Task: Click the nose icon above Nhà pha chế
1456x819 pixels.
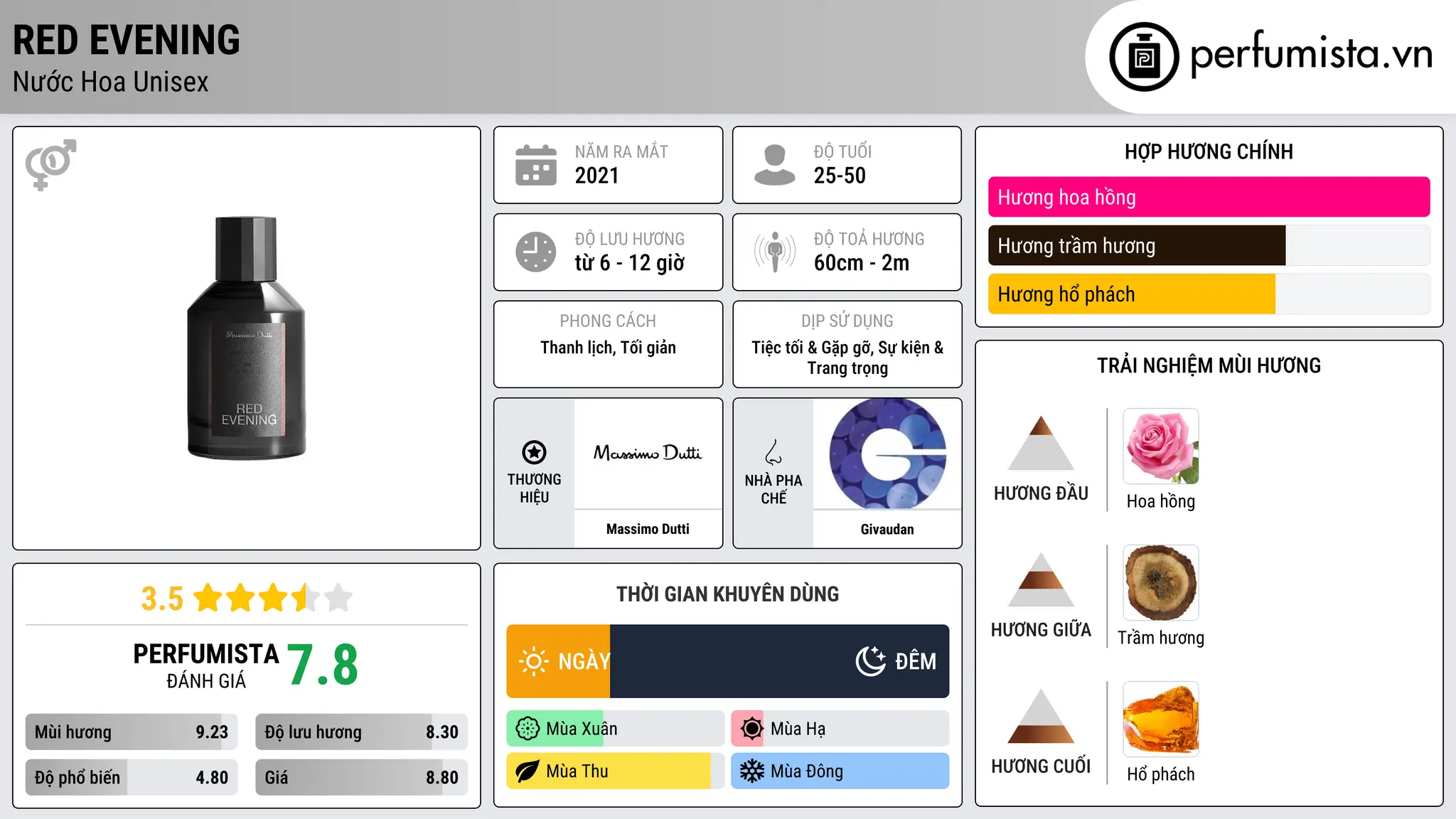Action: (x=773, y=452)
